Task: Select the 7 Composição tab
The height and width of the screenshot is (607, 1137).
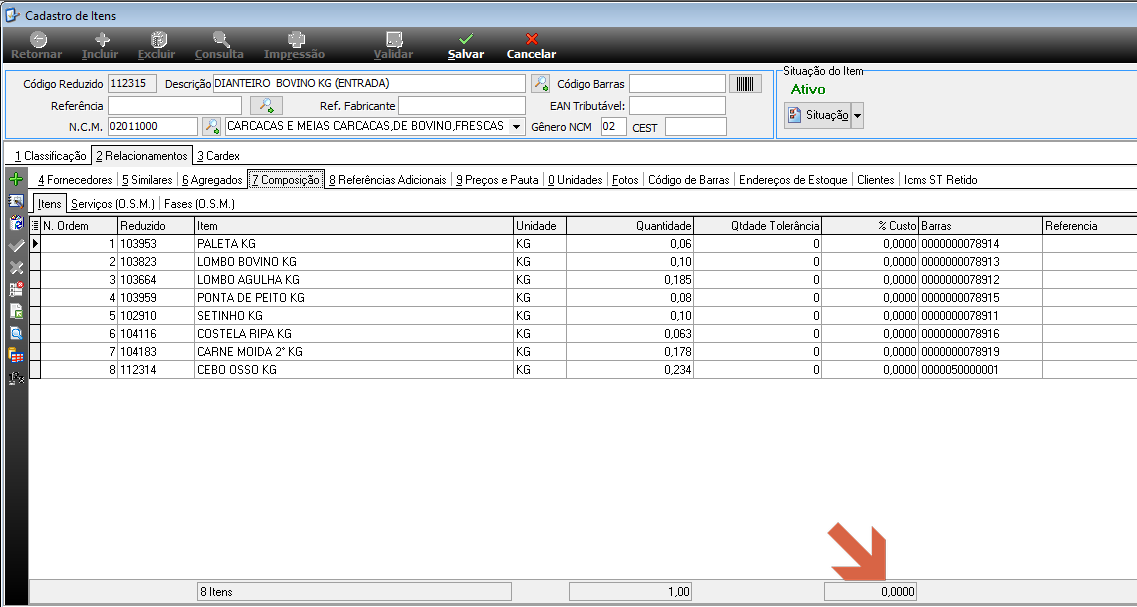Action: tap(286, 180)
